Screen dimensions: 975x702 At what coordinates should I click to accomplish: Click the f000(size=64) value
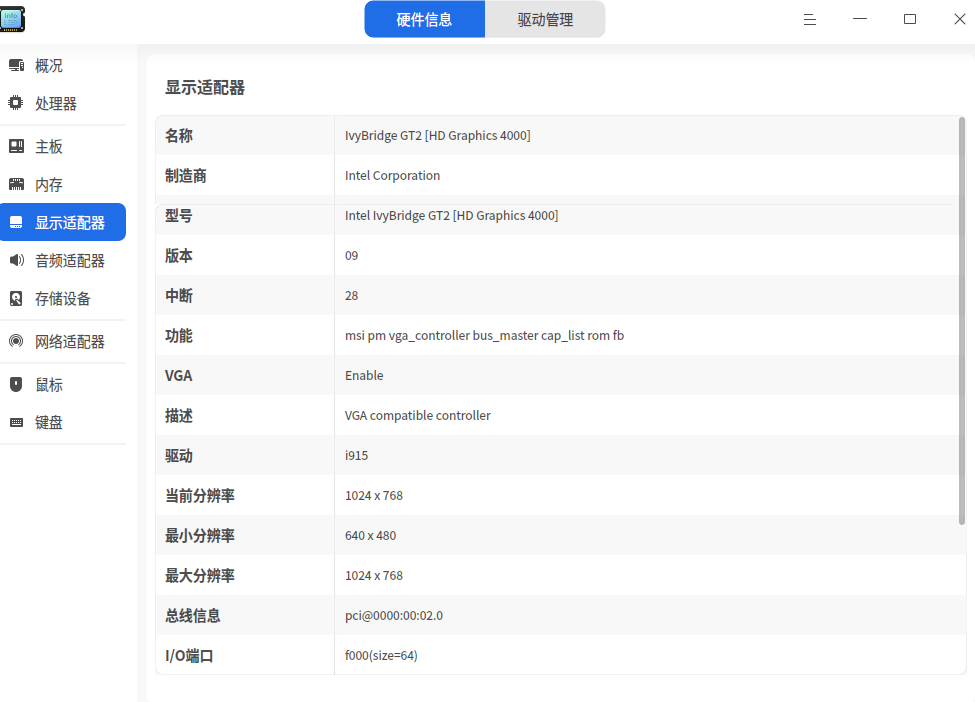point(381,655)
